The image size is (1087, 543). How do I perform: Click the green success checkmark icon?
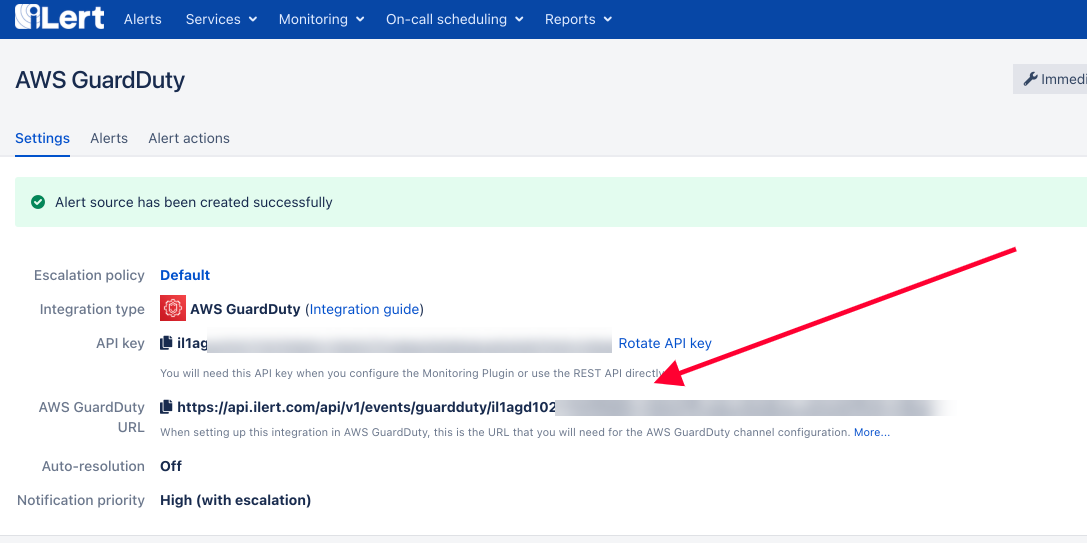(37, 202)
